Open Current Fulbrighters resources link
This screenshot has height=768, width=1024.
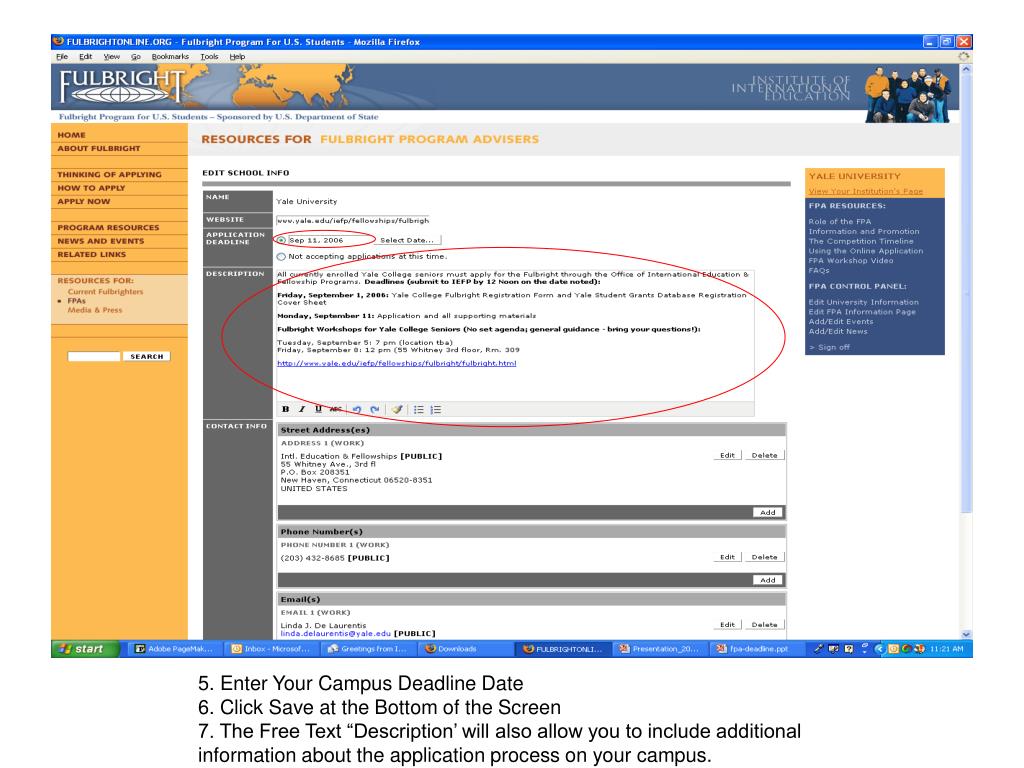pos(105,292)
